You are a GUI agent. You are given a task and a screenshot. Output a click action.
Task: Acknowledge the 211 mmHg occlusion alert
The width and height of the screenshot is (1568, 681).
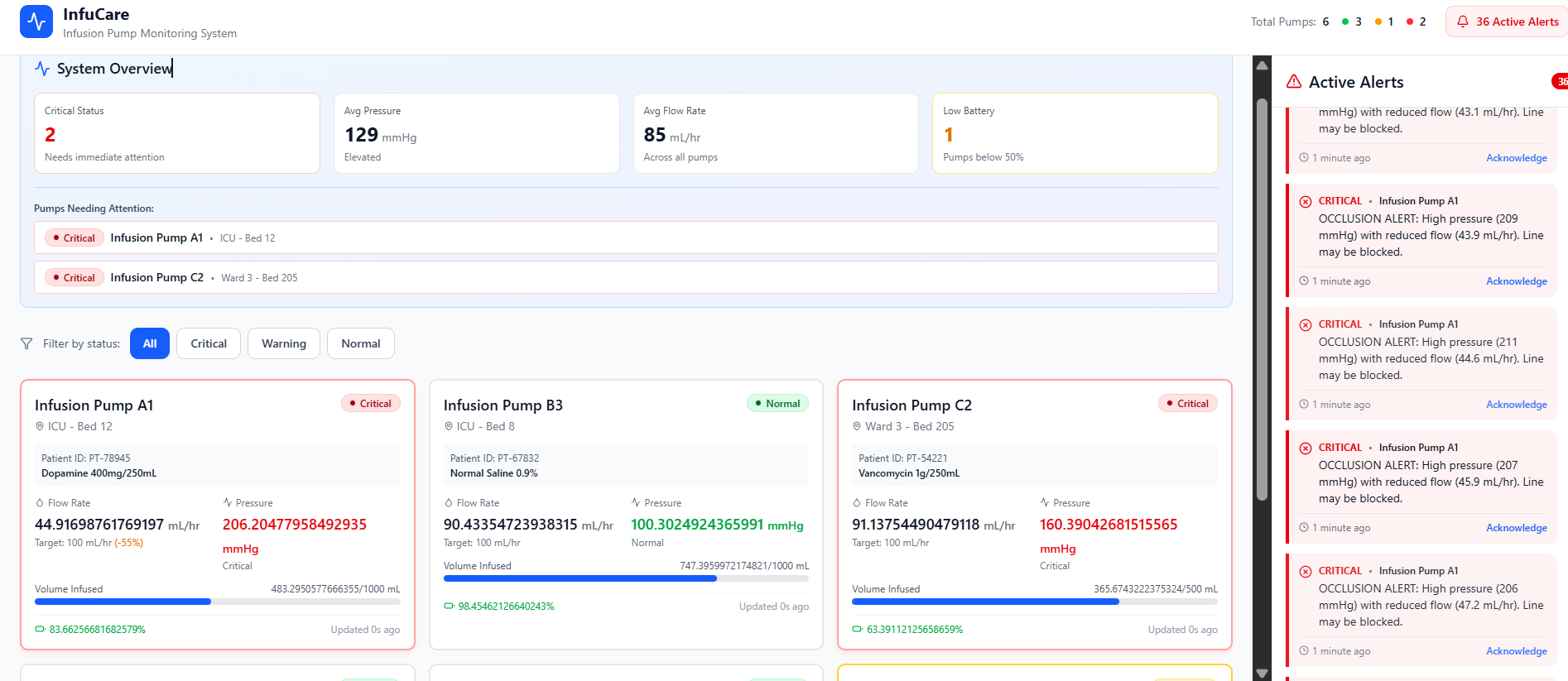pos(1516,405)
